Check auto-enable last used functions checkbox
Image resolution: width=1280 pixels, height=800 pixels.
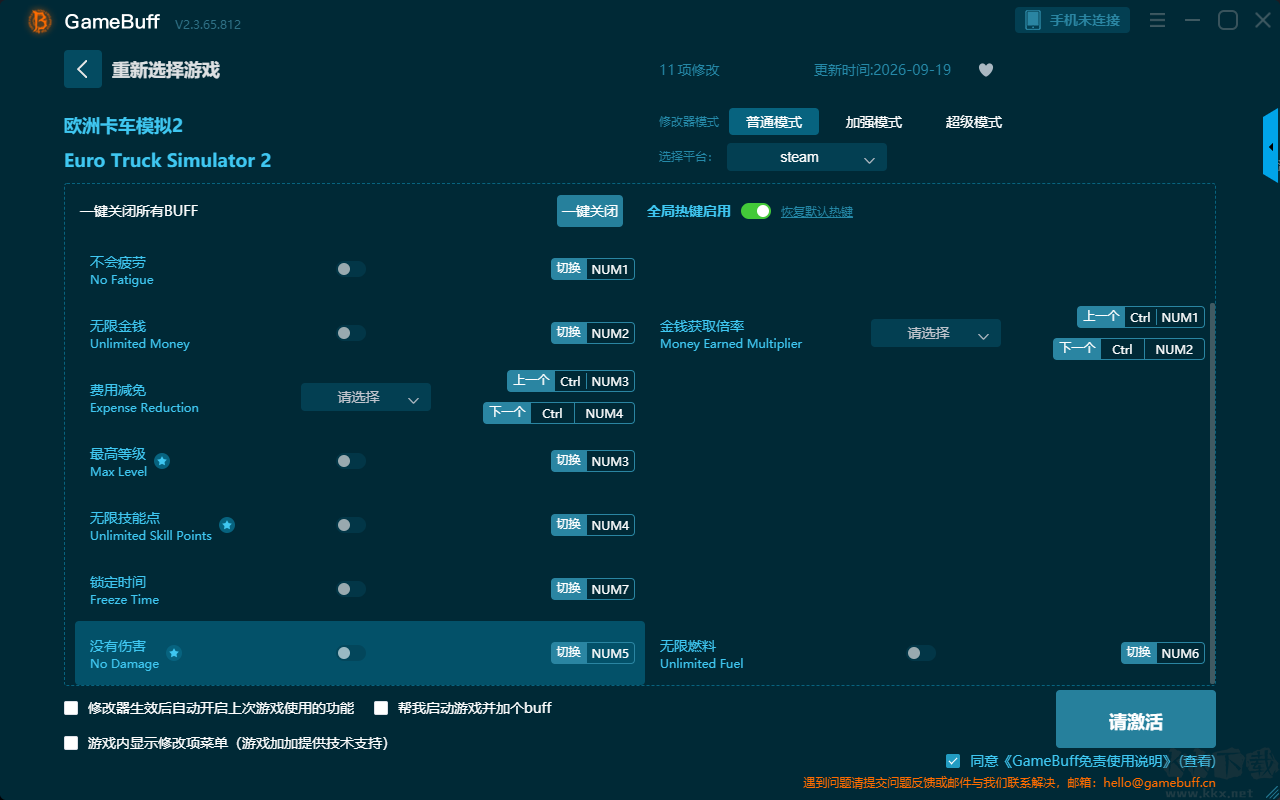71,708
